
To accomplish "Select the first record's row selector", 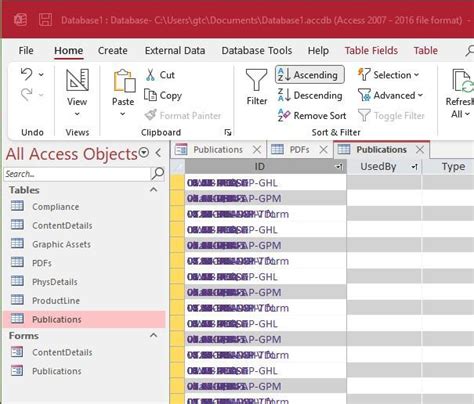I will coord(177,182).
